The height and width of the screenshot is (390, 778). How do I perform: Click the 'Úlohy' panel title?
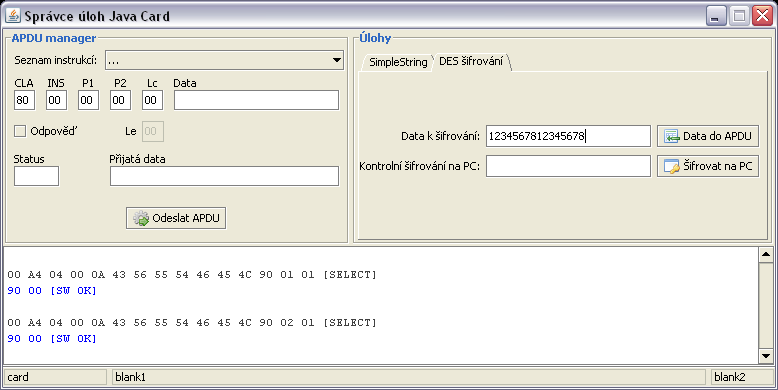click(x=375, y=38)
